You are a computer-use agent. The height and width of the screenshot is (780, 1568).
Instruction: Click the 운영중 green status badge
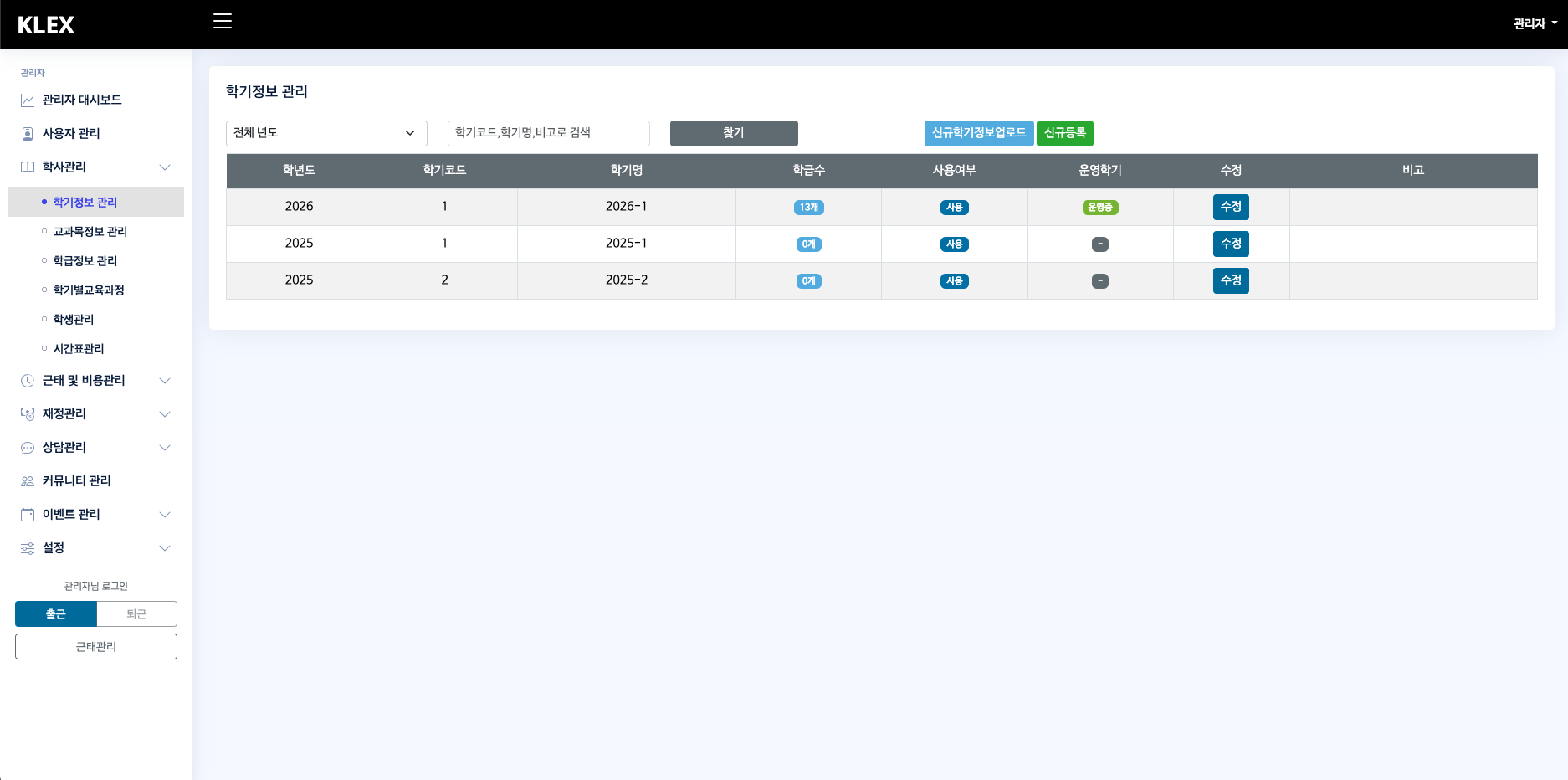pos(1099,208)
